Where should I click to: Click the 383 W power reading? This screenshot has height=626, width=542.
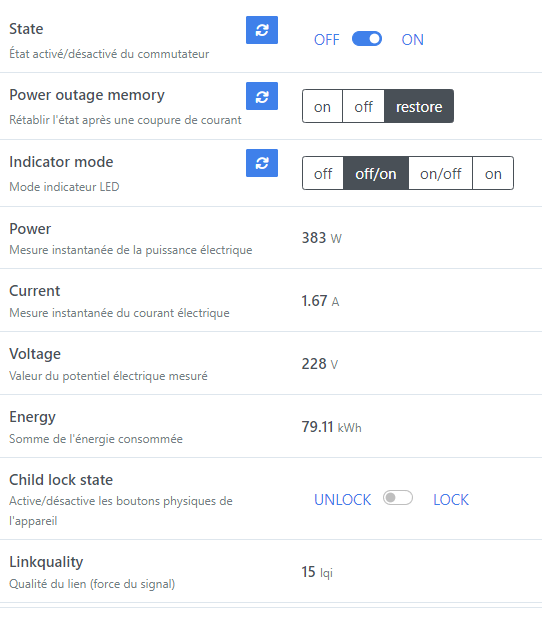[x=322, y=238]
